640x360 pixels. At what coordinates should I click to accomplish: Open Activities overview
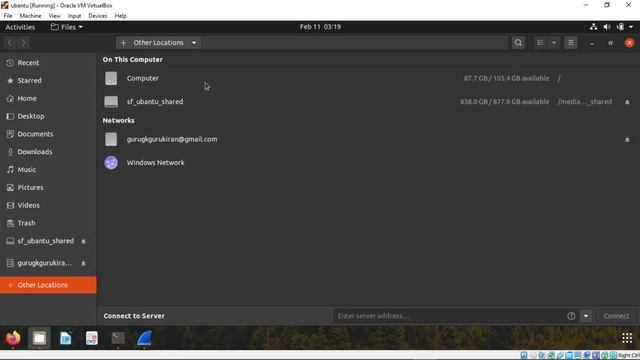click(20, 27)
